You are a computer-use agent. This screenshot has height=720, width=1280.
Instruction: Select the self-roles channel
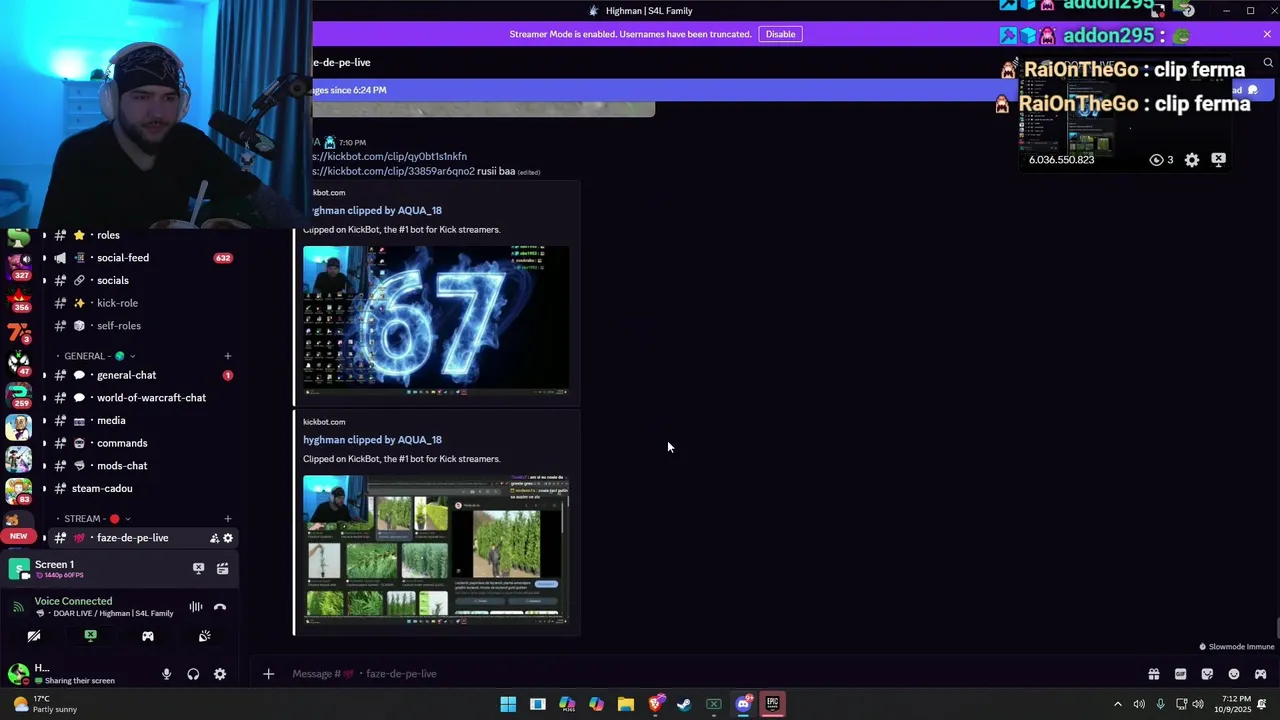[118, 326]
